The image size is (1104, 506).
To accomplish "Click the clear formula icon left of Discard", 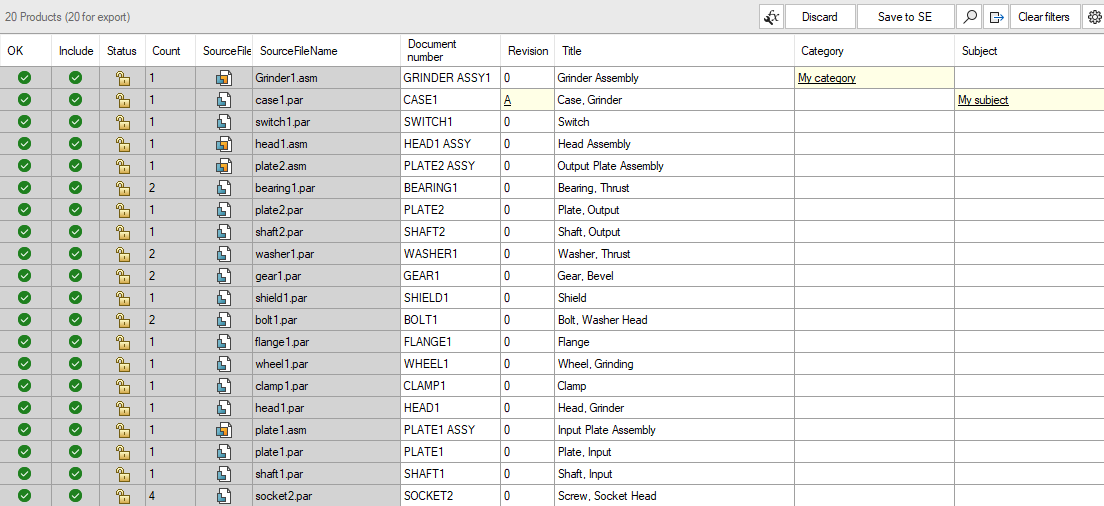I will click(x=772, y=17).
